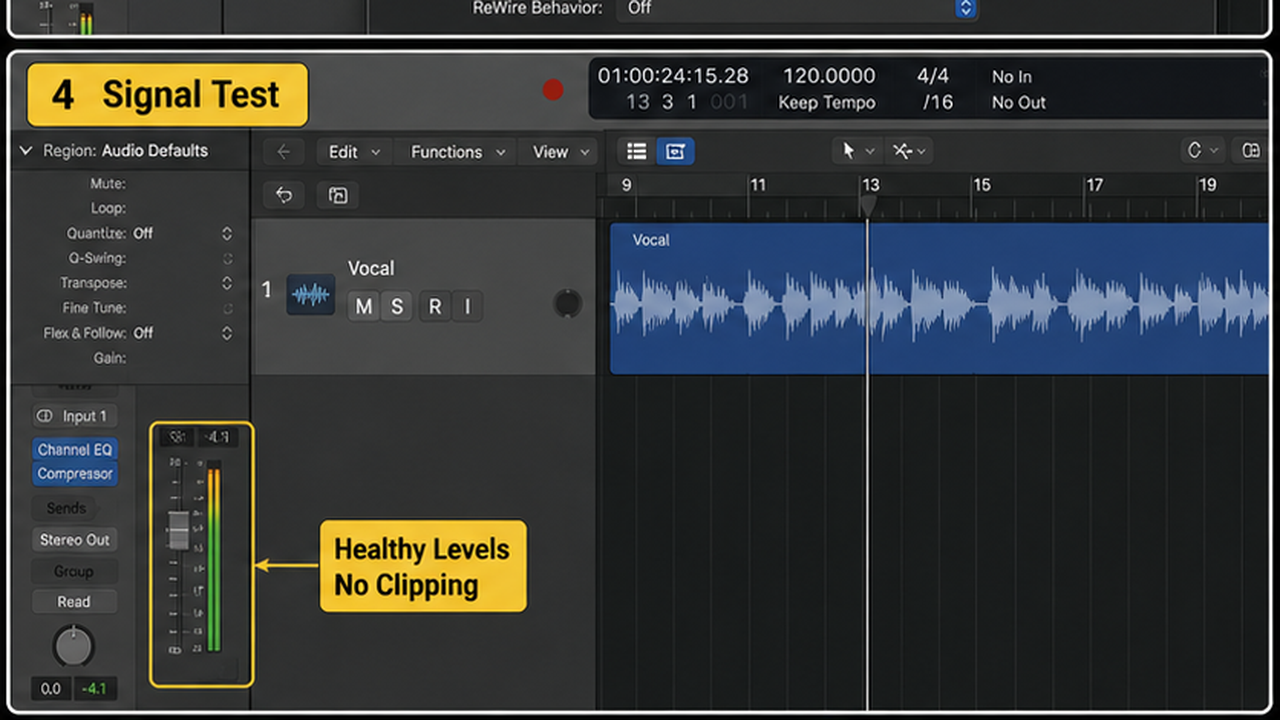Switch to the list view icon

click(636, 151)
